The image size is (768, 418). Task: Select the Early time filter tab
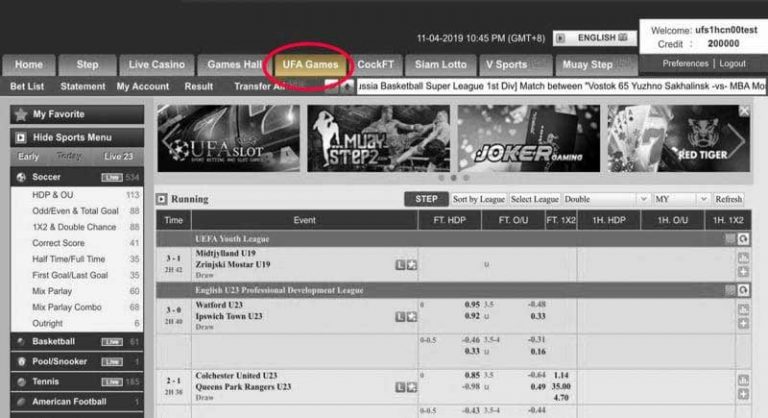point(28,157)
